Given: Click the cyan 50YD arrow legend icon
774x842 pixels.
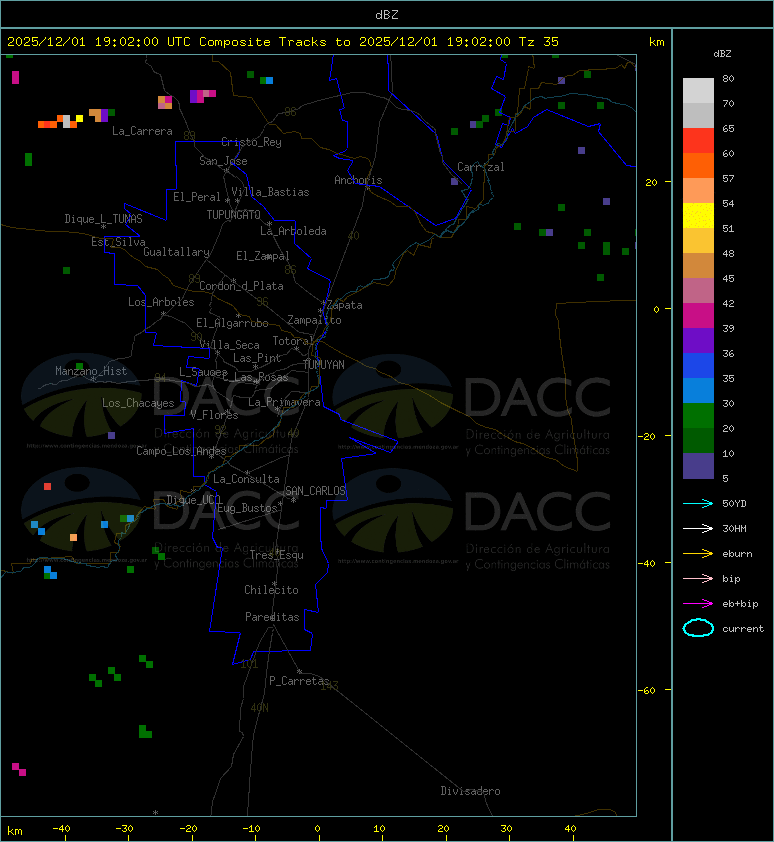Looking at the screenshot, I should pos(698,503).
